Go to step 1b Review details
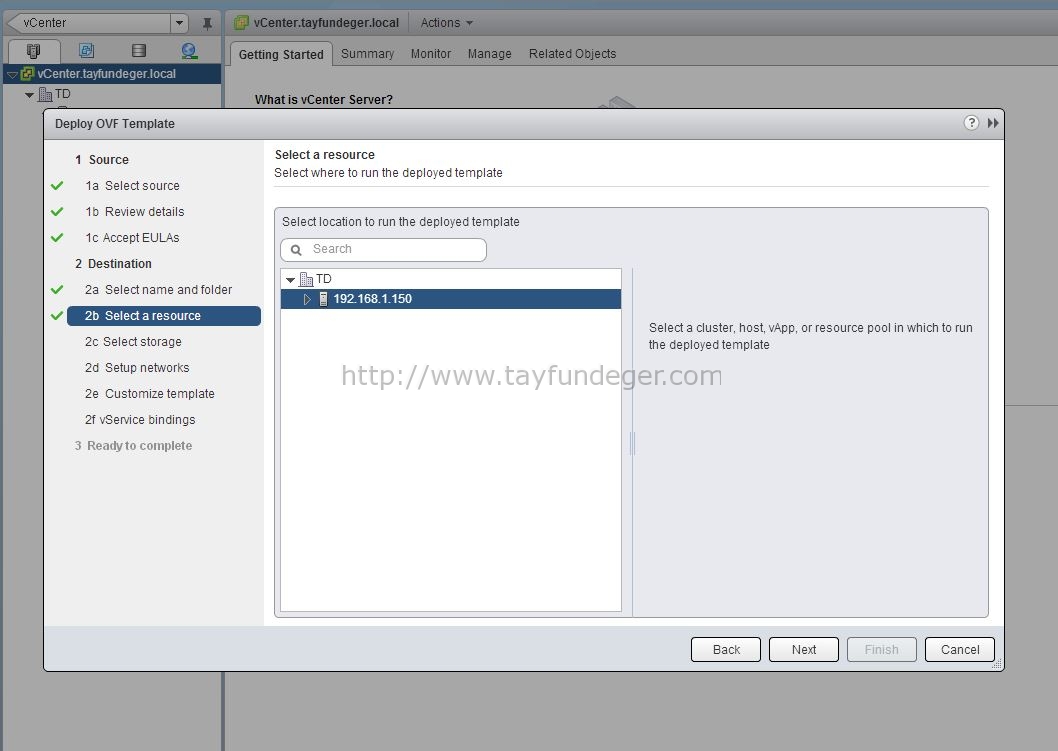The image size is (1058, 751). 134,212
